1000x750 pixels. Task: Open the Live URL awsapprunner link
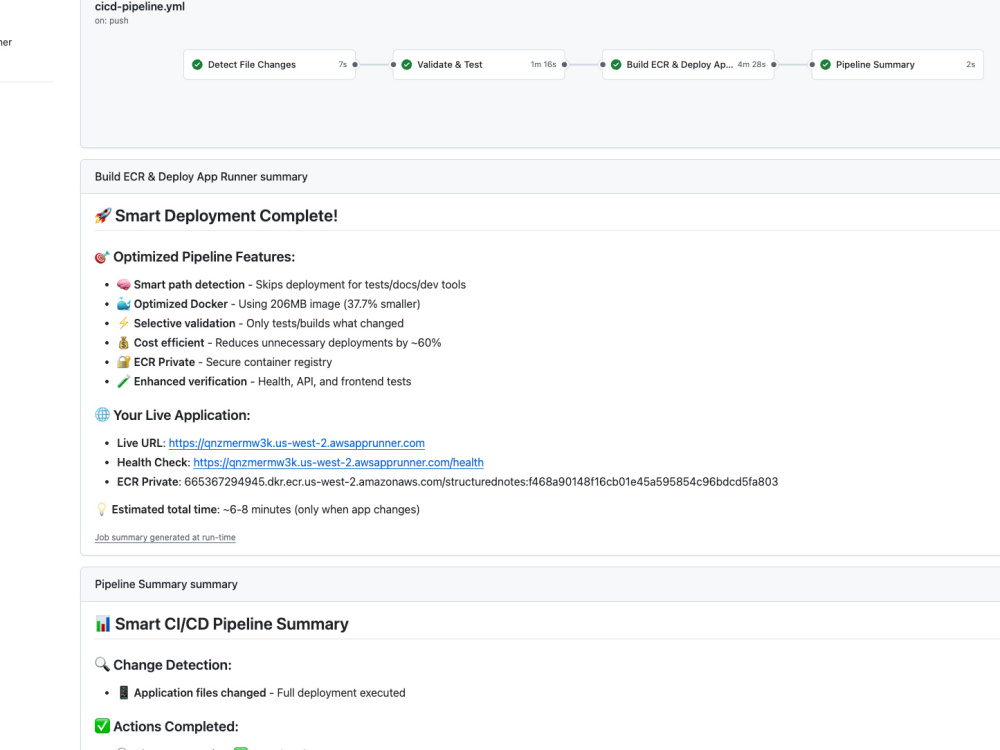pos(297,443)
